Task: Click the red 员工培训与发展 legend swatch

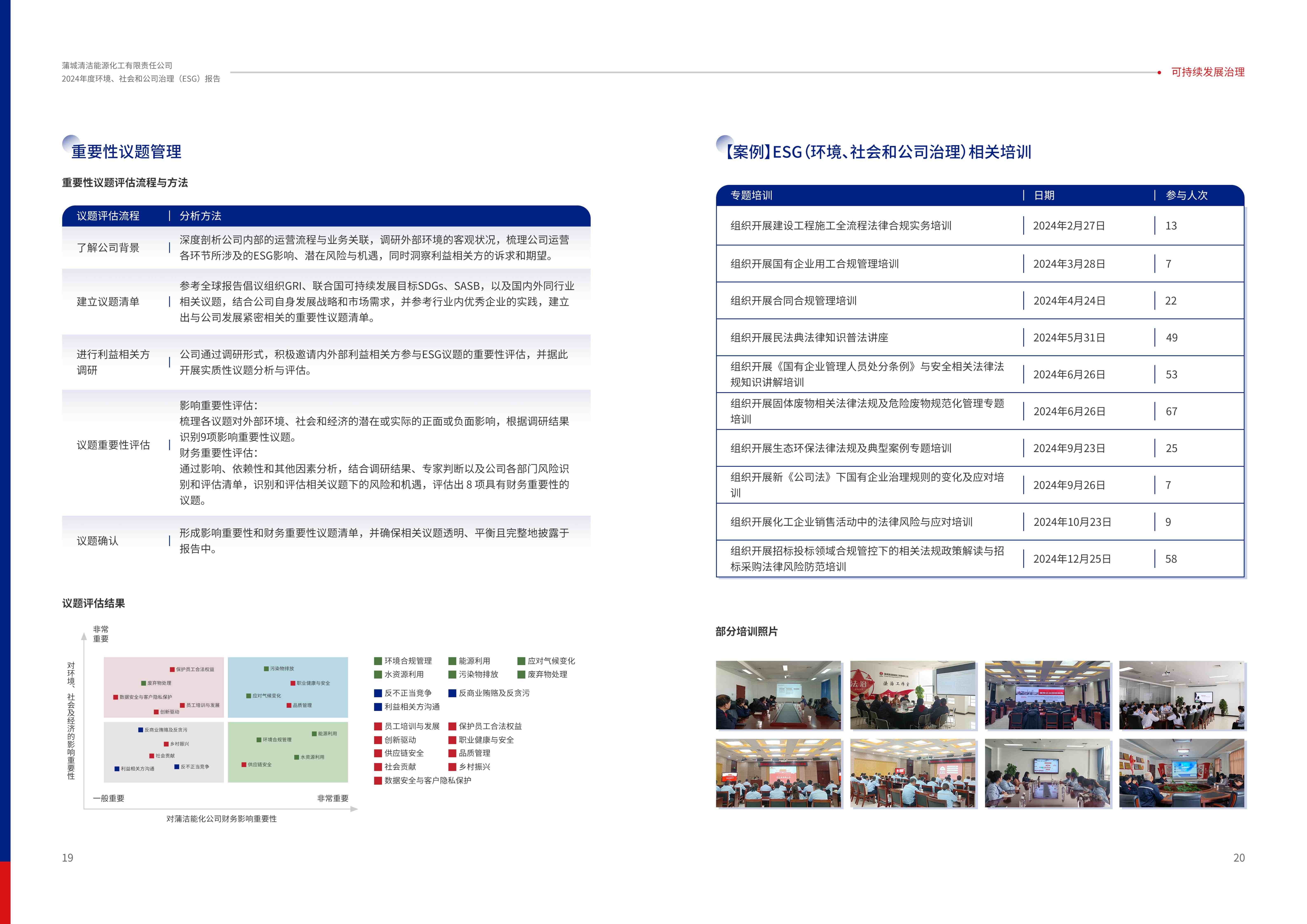Action: pyautogui.click(x=377, y=726)
